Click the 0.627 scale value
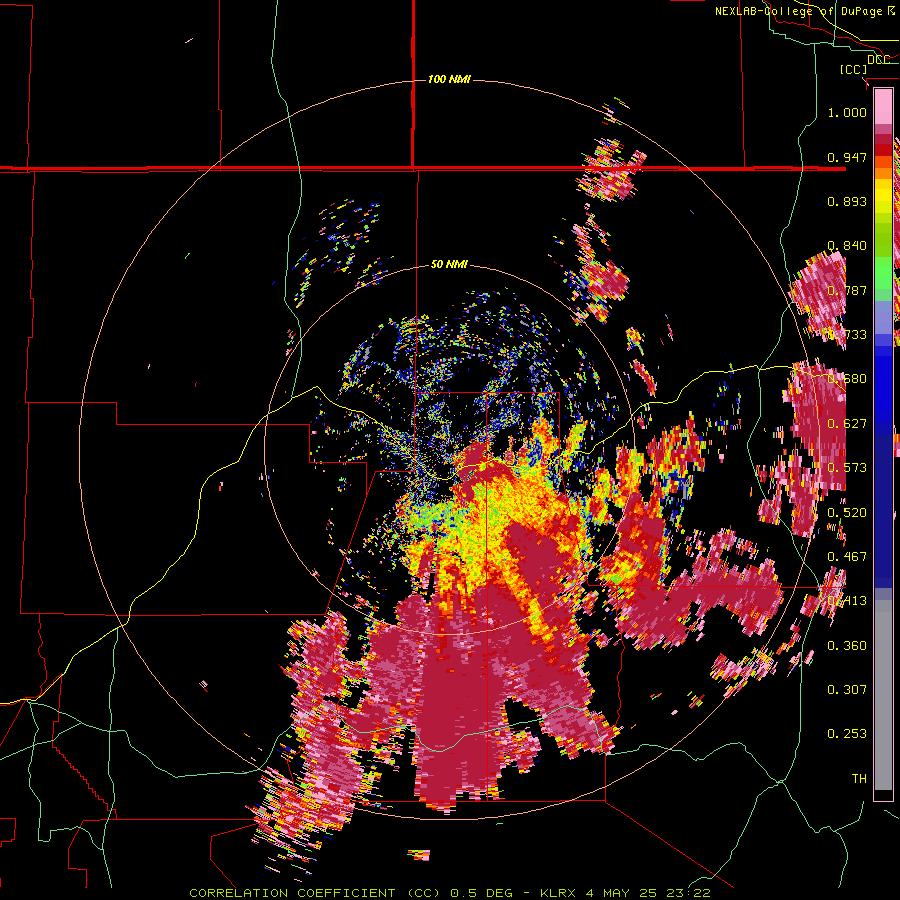This screenshot has width=900, height=900. coord(847,424)
